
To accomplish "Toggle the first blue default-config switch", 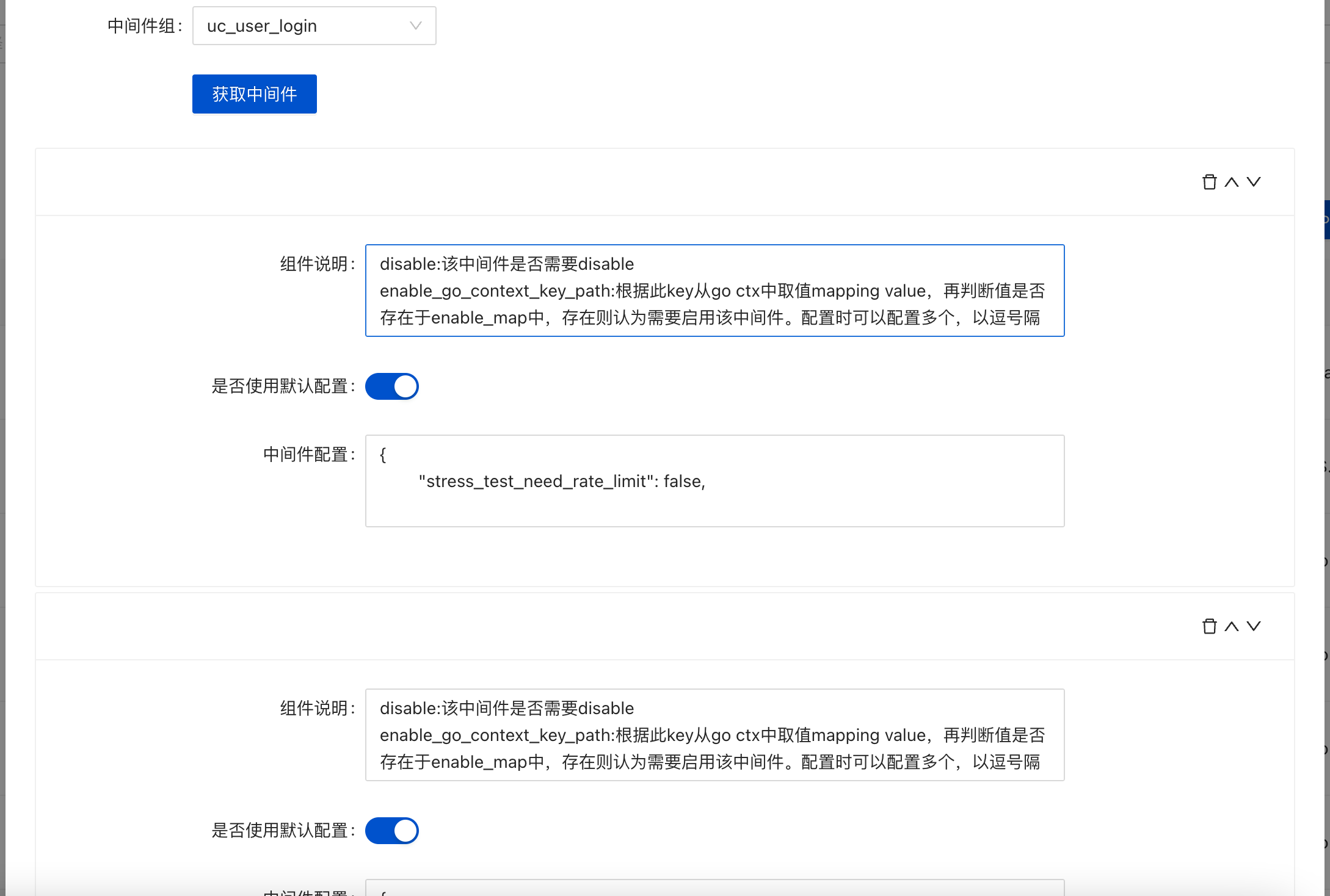I will (x=391, y=386).
